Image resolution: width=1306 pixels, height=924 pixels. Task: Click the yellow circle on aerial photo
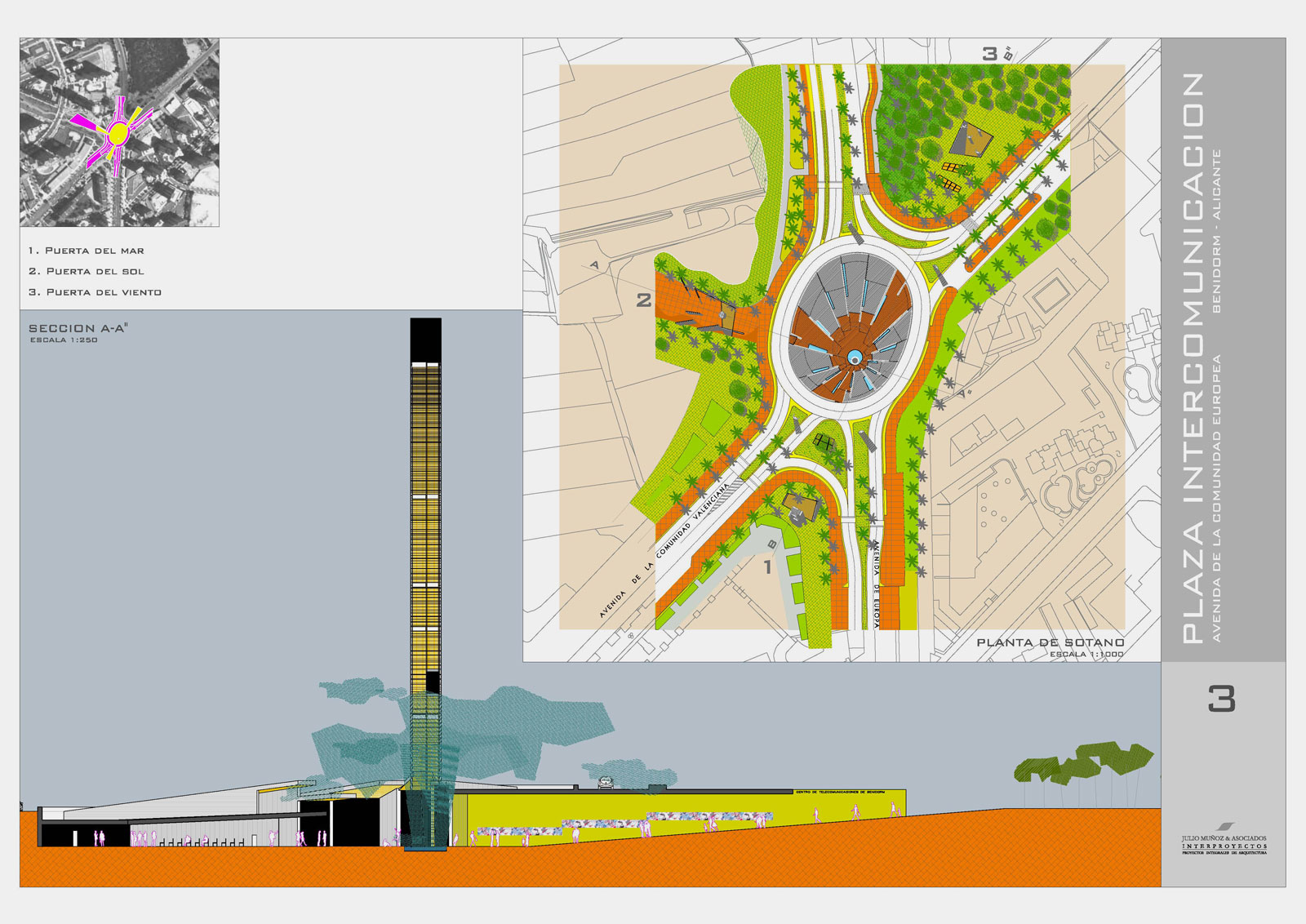[x=118, y=134]
